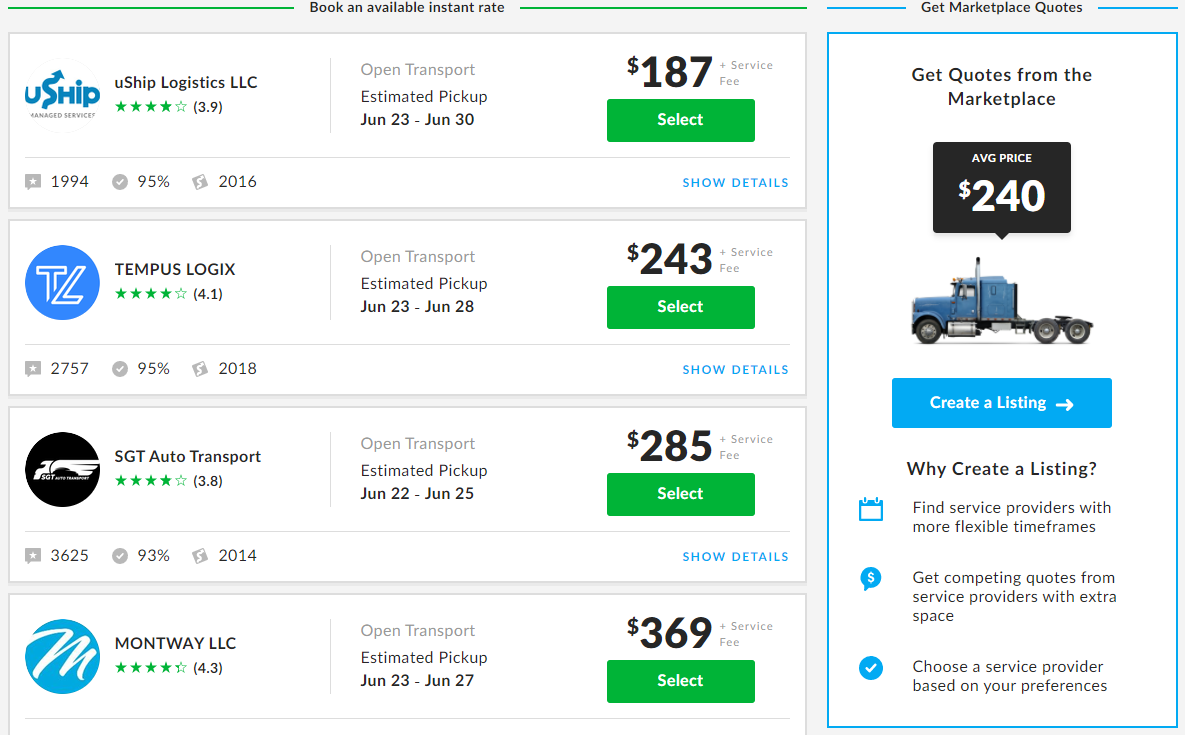This screenshot has width=1185, height=735.
Task: Click the tag icon beside 2014
Action: [200, 555]
